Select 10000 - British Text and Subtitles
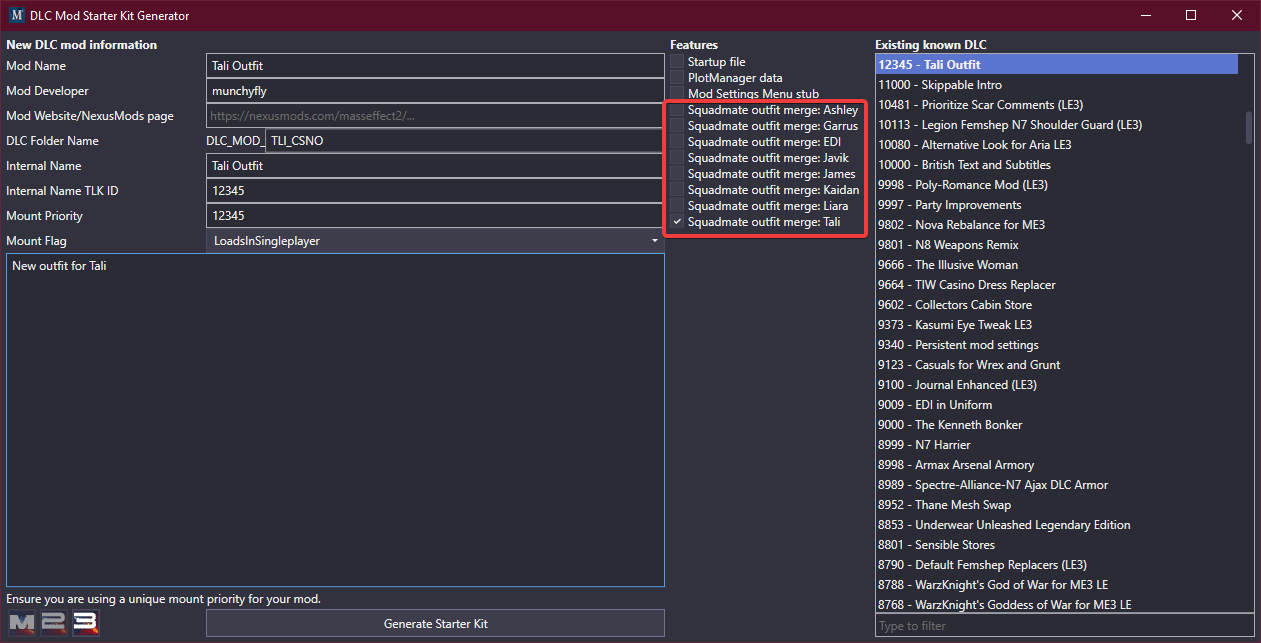The width and height of the screenshot is (1261, 643). pyautogui.click(x=1056, y=165)
